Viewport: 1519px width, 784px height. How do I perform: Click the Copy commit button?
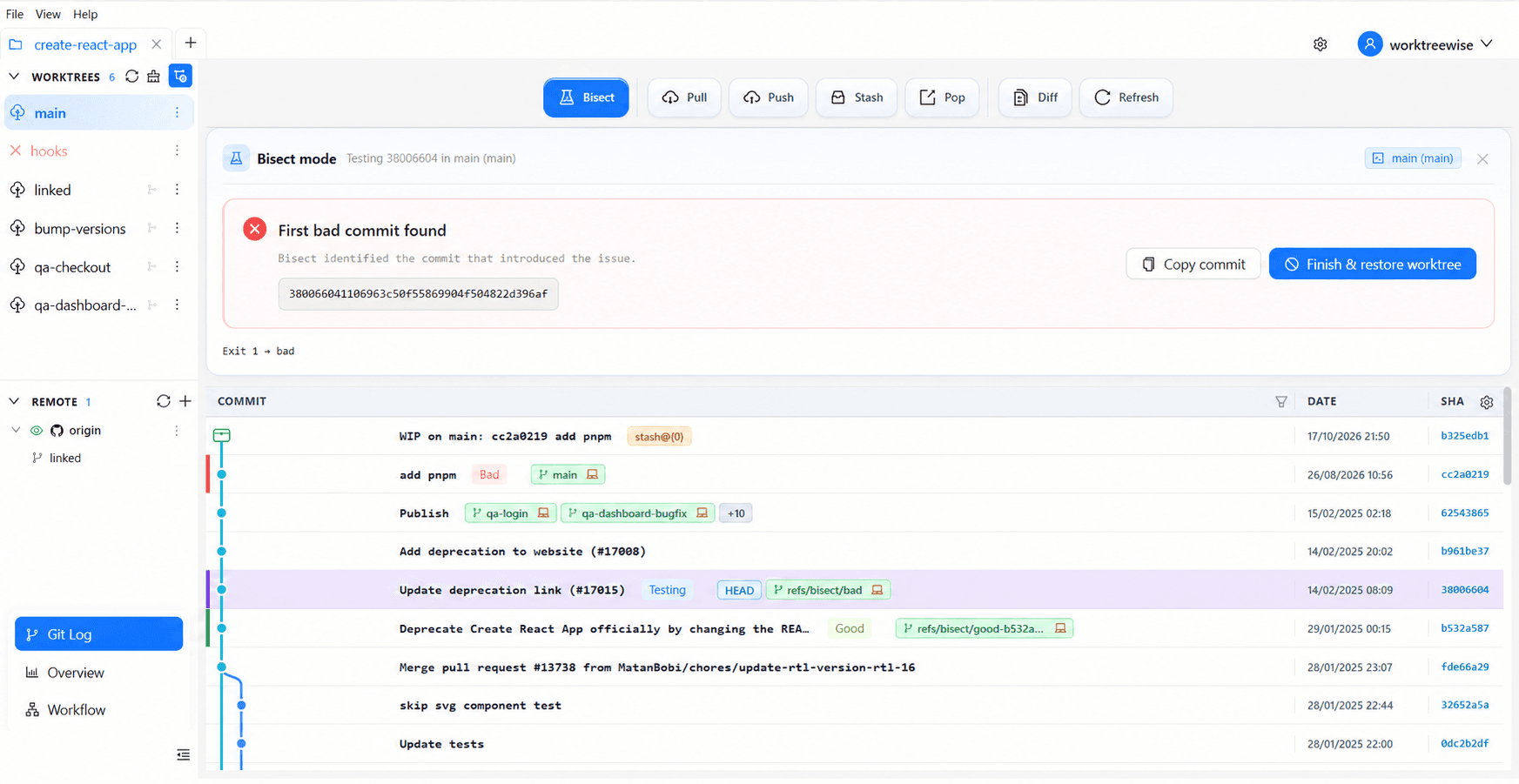pyautogui.click(x=1193, y=265)
